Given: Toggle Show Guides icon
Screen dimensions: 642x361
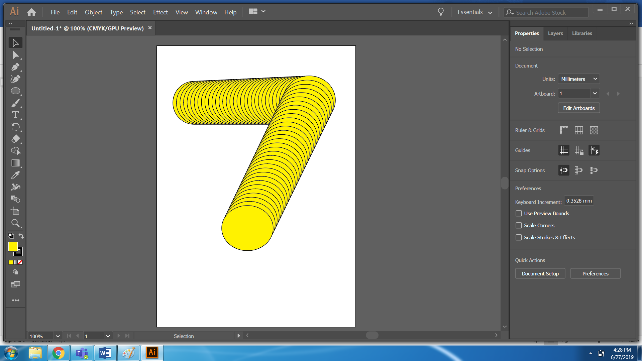Looking at the screenshot, I should click(x=564, y=150).
